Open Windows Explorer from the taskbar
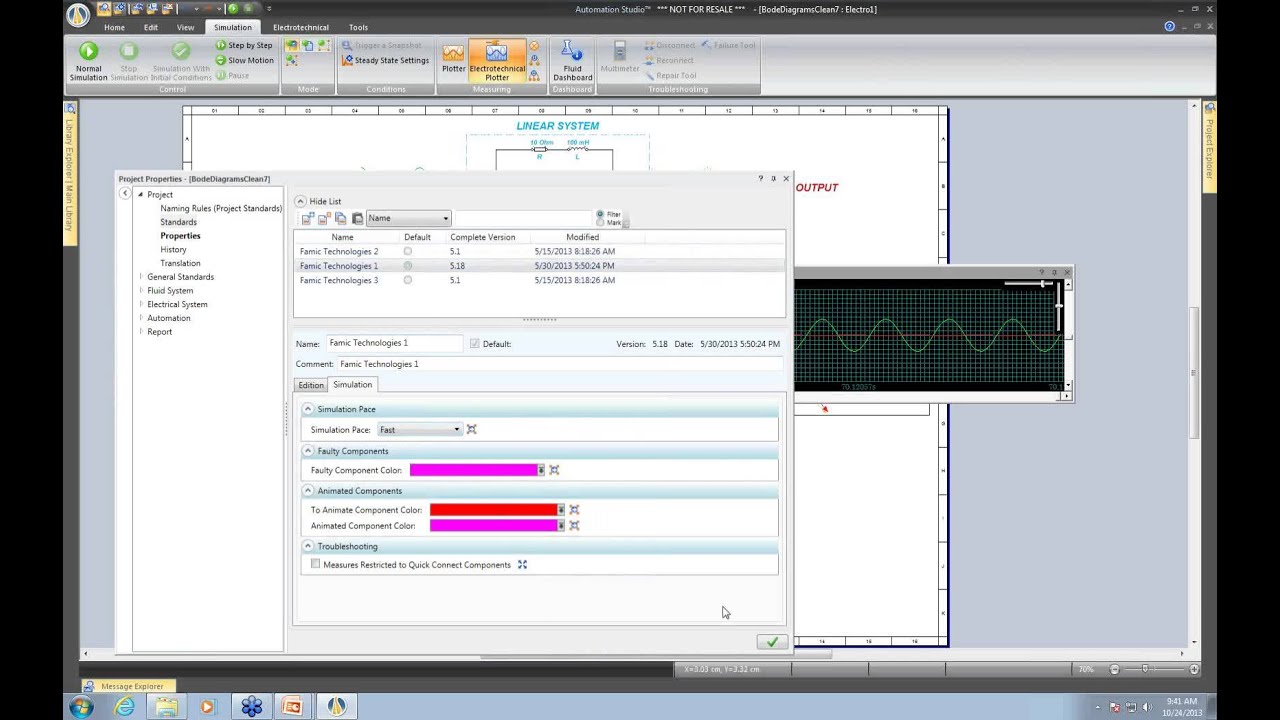Image resolution: width=1280 pixels, height=720 pixels. [166, 707]
